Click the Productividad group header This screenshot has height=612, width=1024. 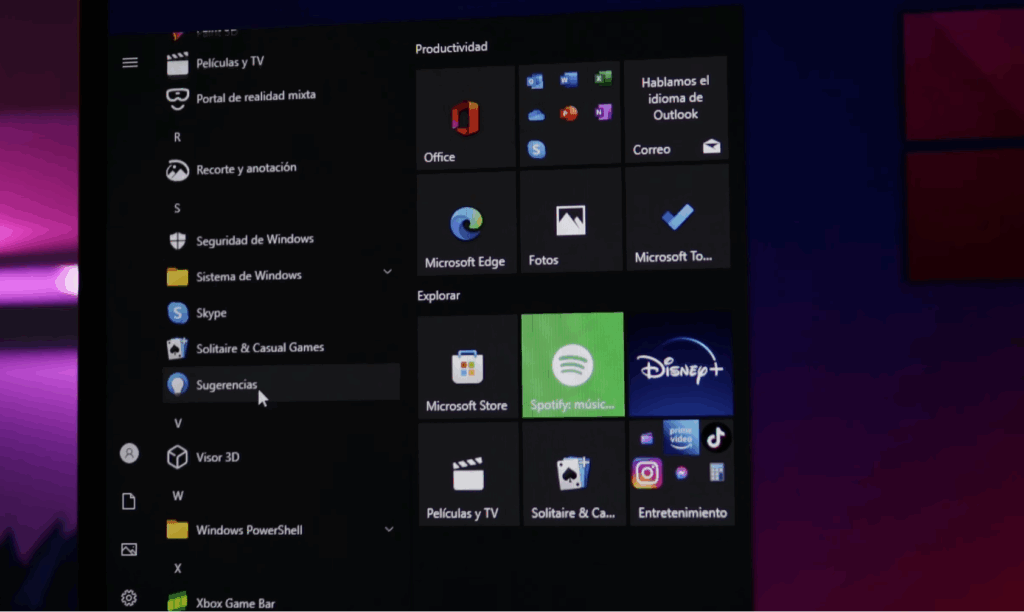click(x=451, y=48)
